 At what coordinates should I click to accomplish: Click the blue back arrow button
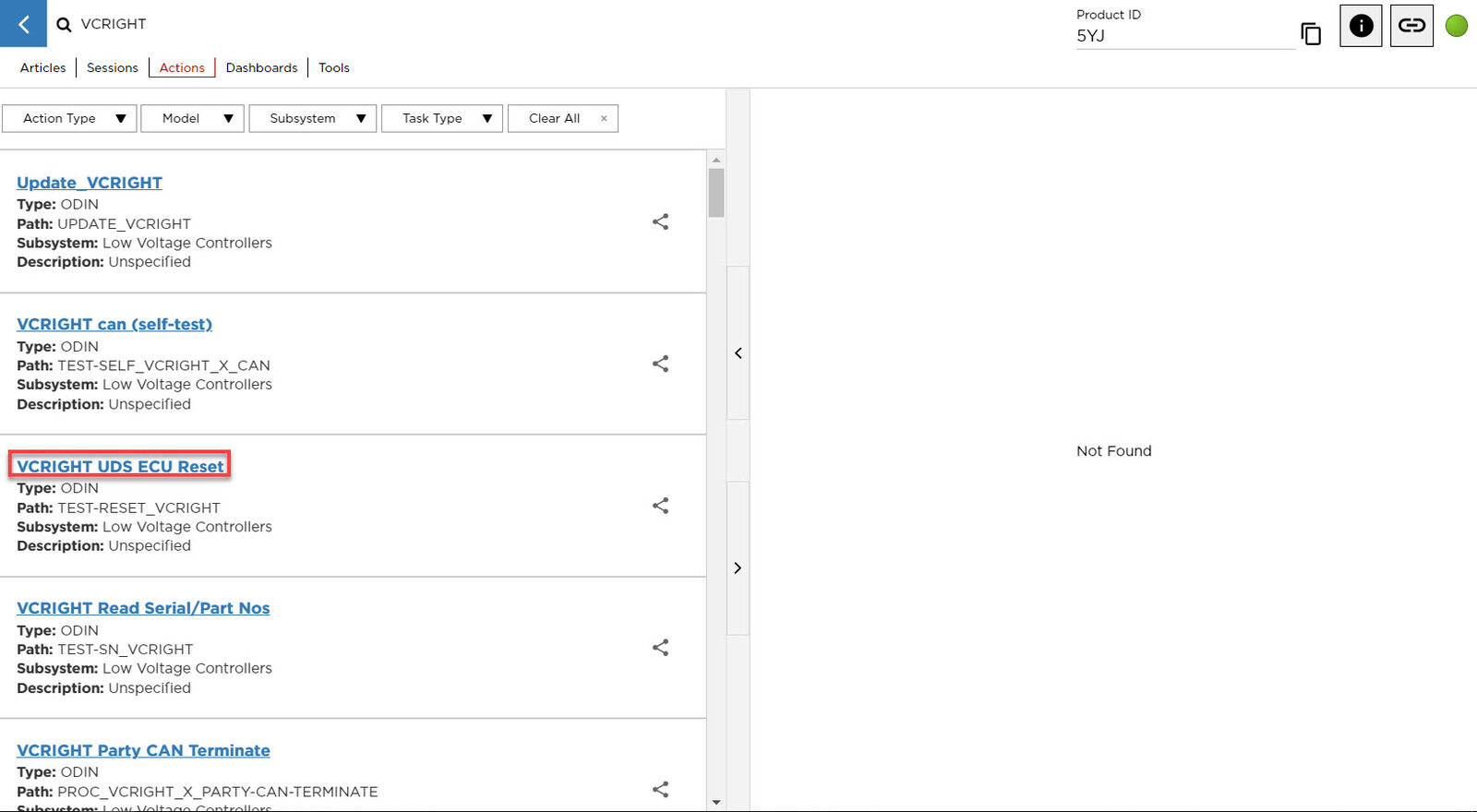[23, 24]
